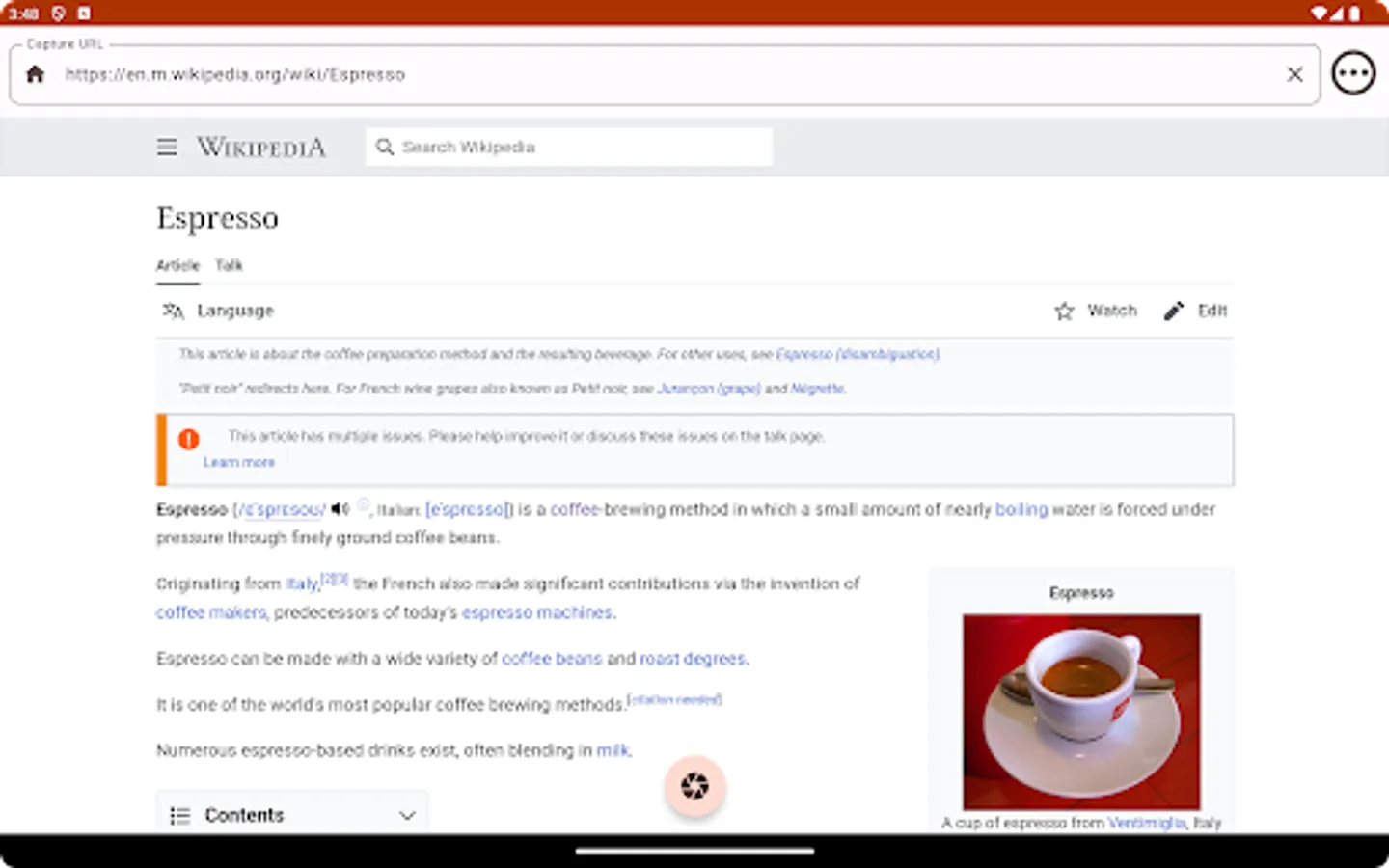This screenshot has width=1389, height=868.
Task: Click the Wikipedia logo wordmark
Action: 261,147
